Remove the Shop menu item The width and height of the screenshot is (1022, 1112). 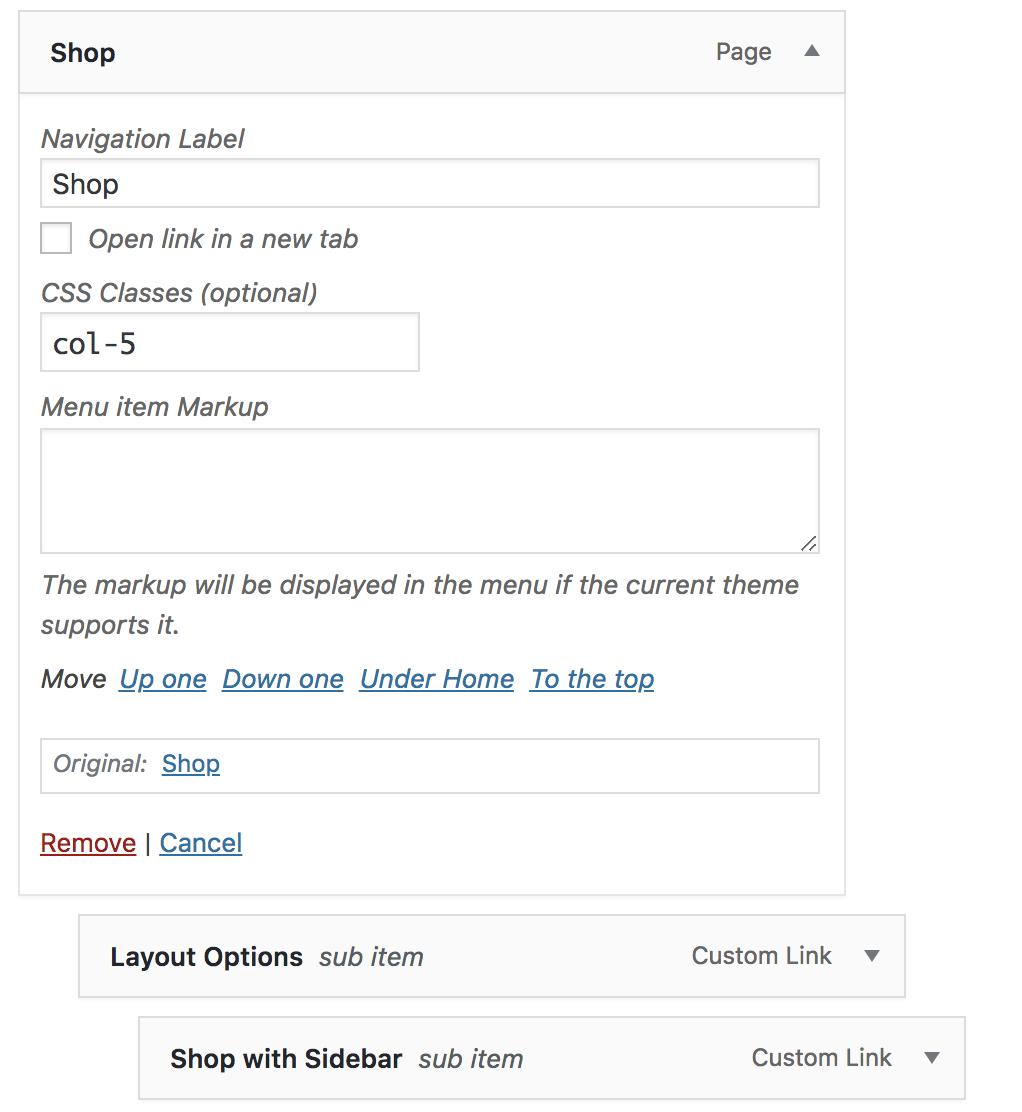point(88,843)
